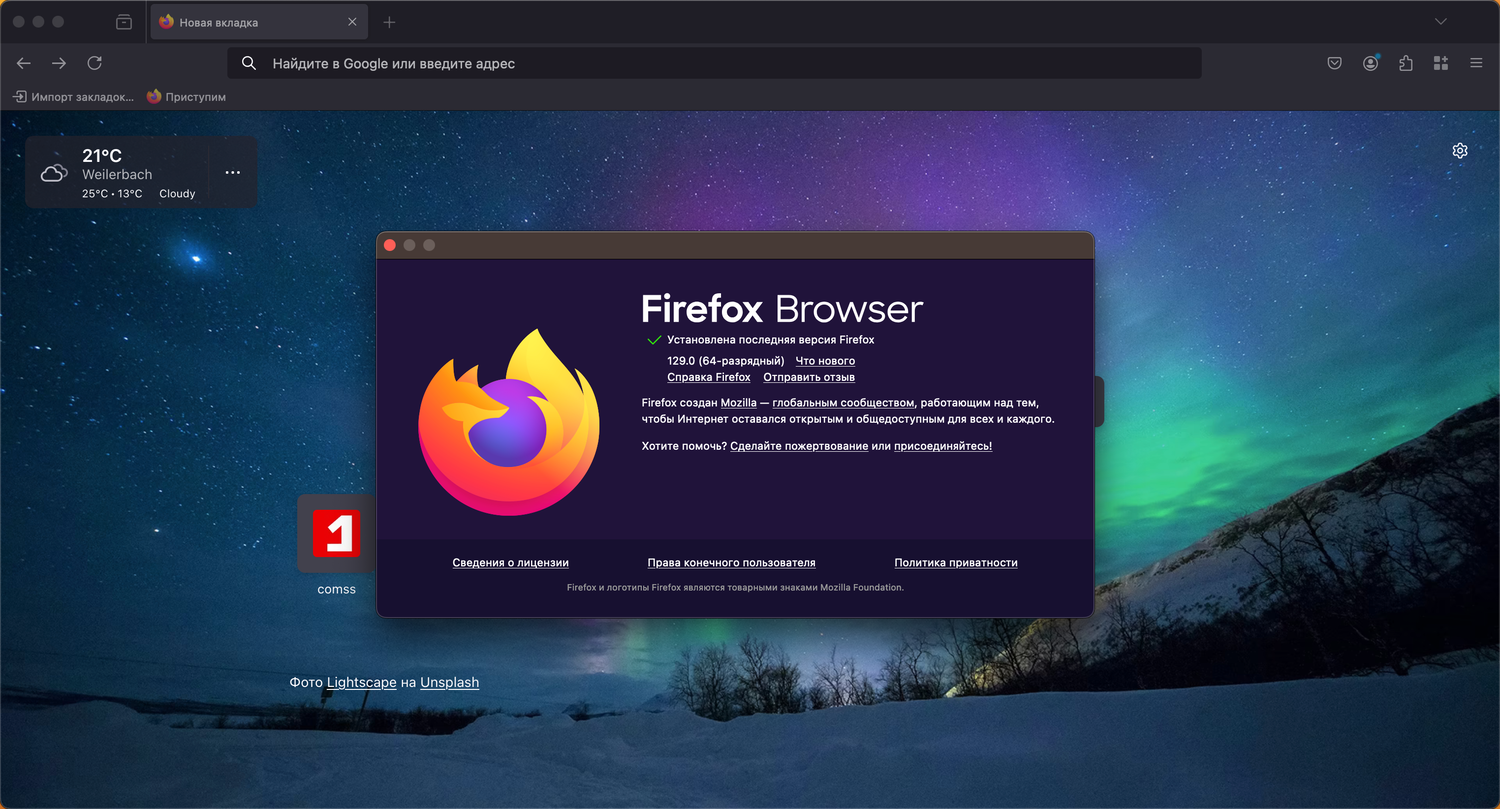The image size is (1500, 809).
Task: Reload the current page
Action: 95,63
